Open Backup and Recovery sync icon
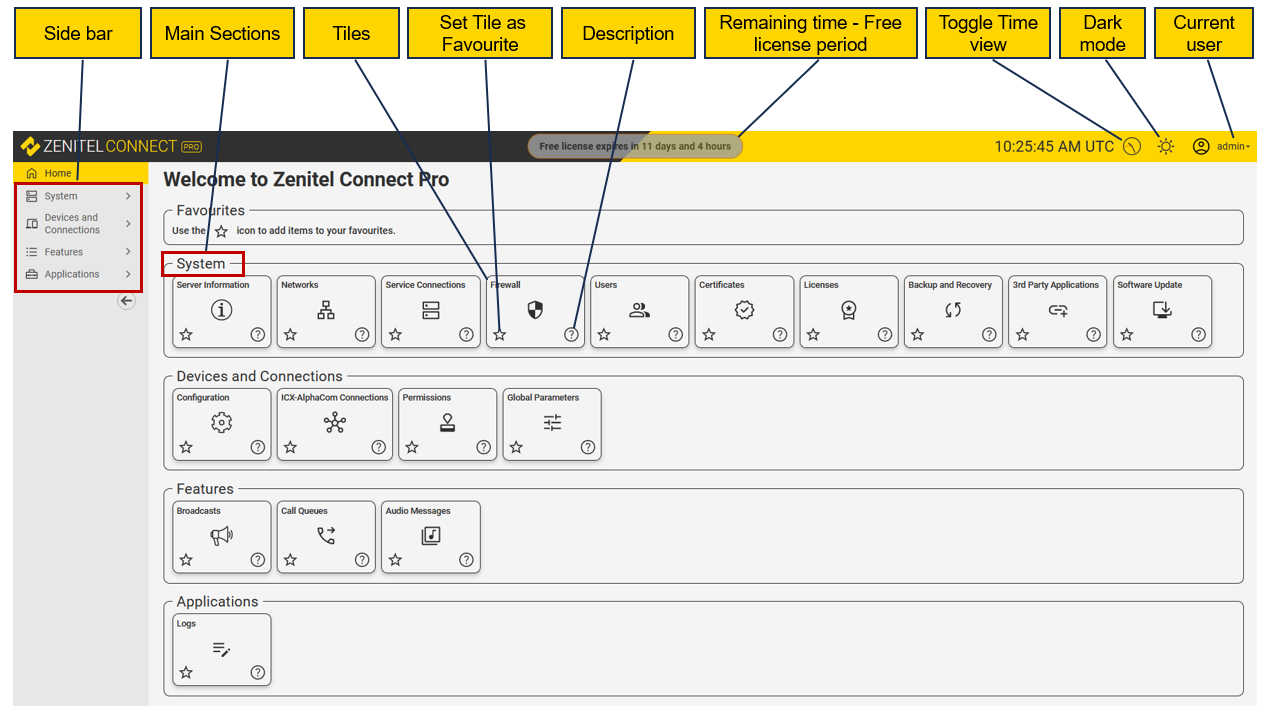This screenshot has height=712, width=1266. [x=953, y=310]
